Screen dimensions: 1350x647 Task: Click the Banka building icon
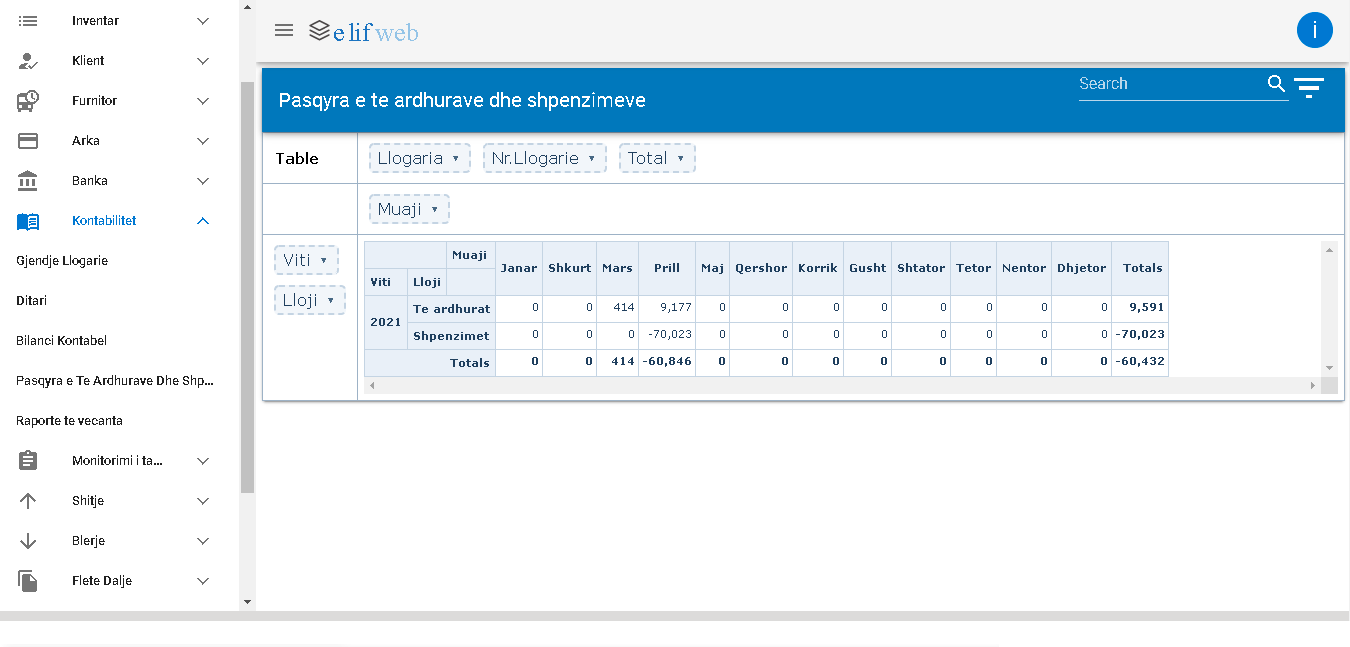(28, 181)
